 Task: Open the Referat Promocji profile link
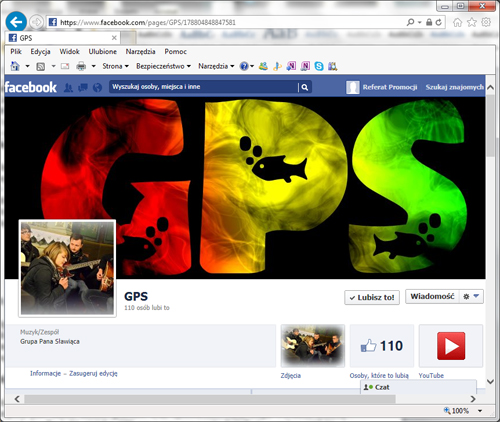pos(390,87)
